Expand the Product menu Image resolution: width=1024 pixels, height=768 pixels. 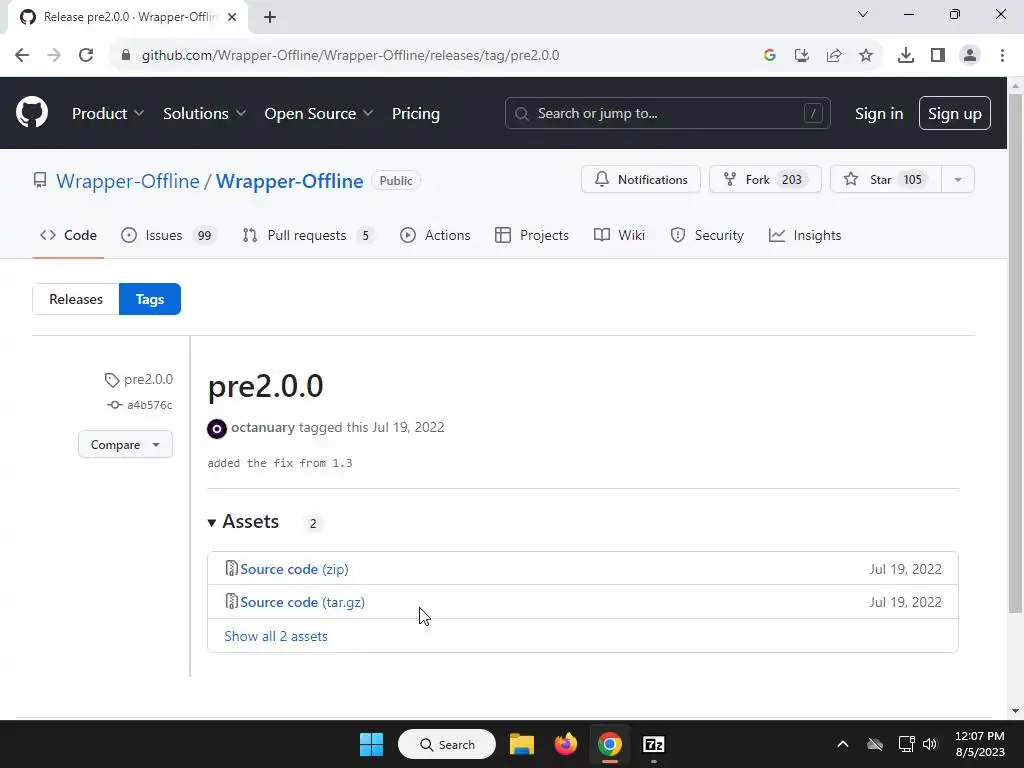108,114
